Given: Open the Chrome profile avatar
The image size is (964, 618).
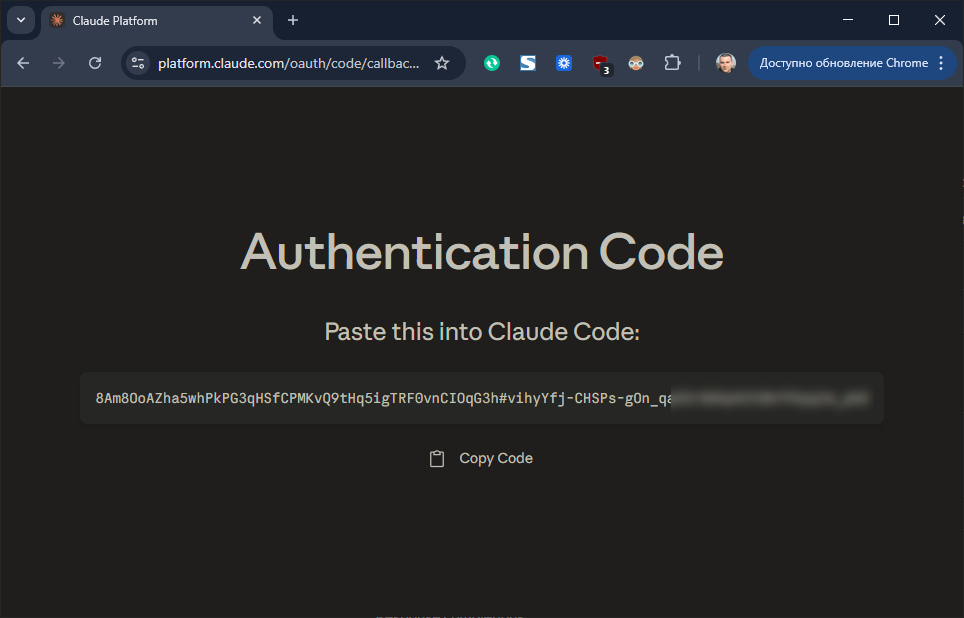Looking at the screenshot, I should 725,62.
